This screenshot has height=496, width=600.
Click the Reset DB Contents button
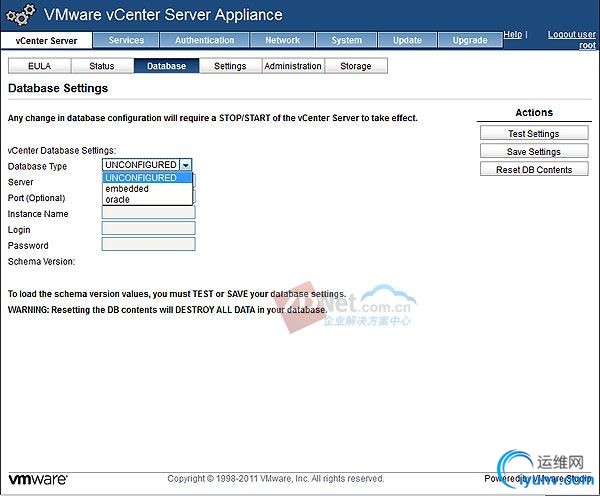(534, 169)
